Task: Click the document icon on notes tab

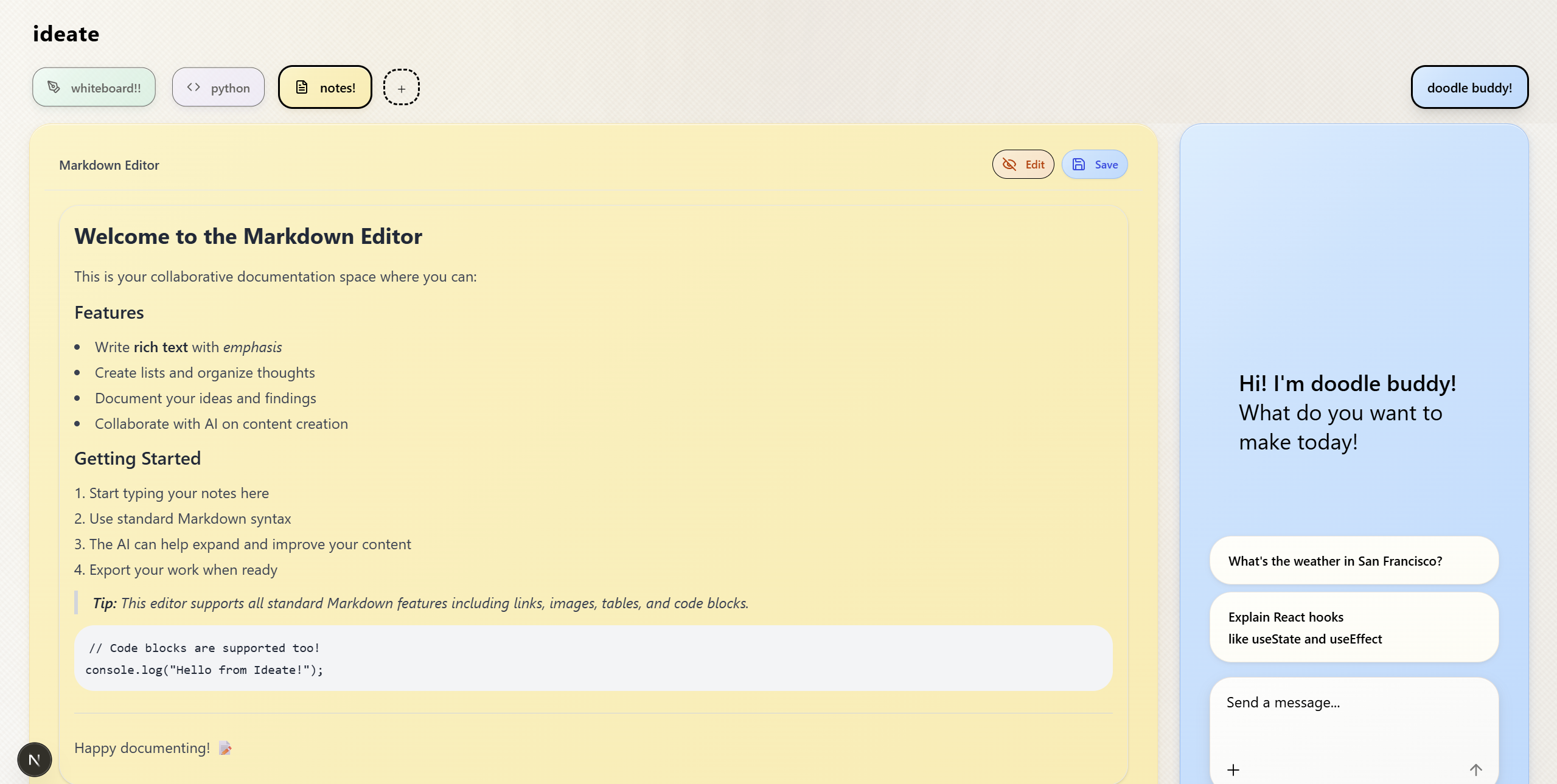Action: (x=302, y=87)
